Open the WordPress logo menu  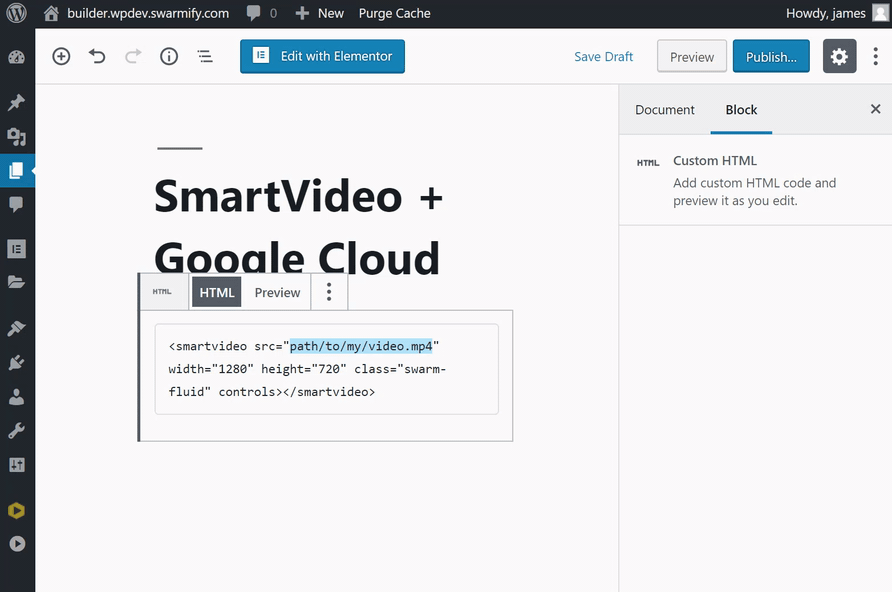click(x=16, y=13)
